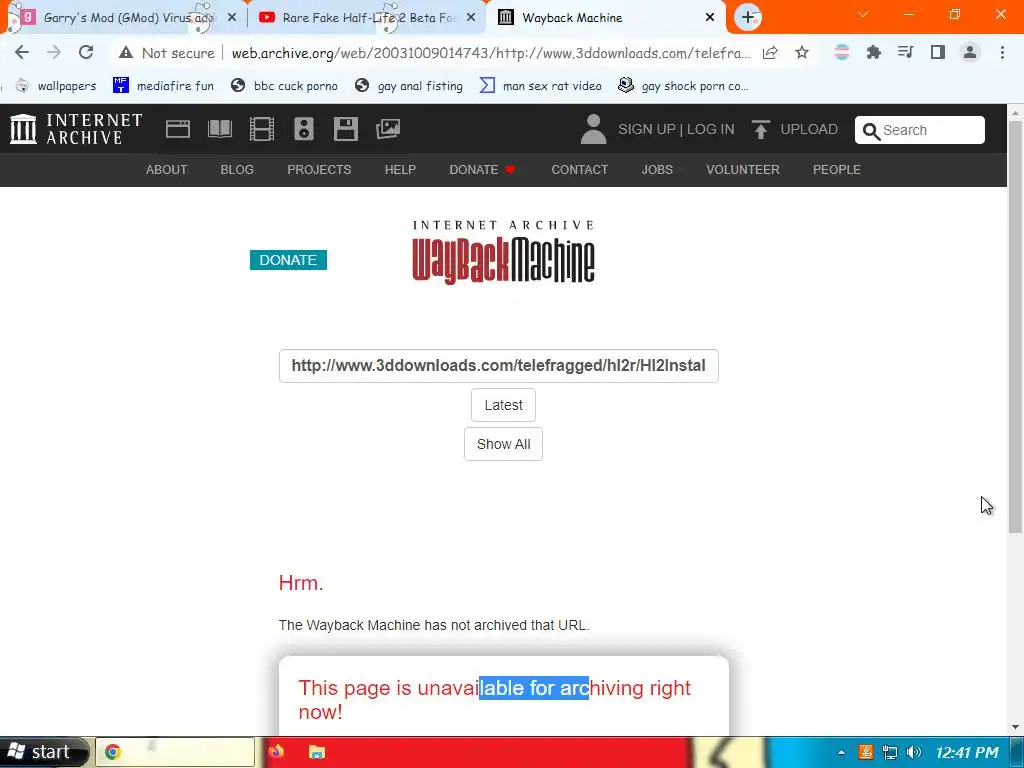Screen dimensions: 1024x768
Task: Switch to Garry's Mod Virus tab
Action: (124, 18)
